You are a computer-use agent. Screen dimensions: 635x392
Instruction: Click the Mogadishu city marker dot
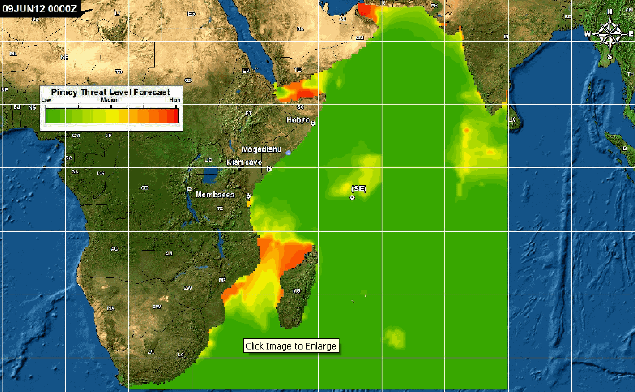[x=288, y=153]
